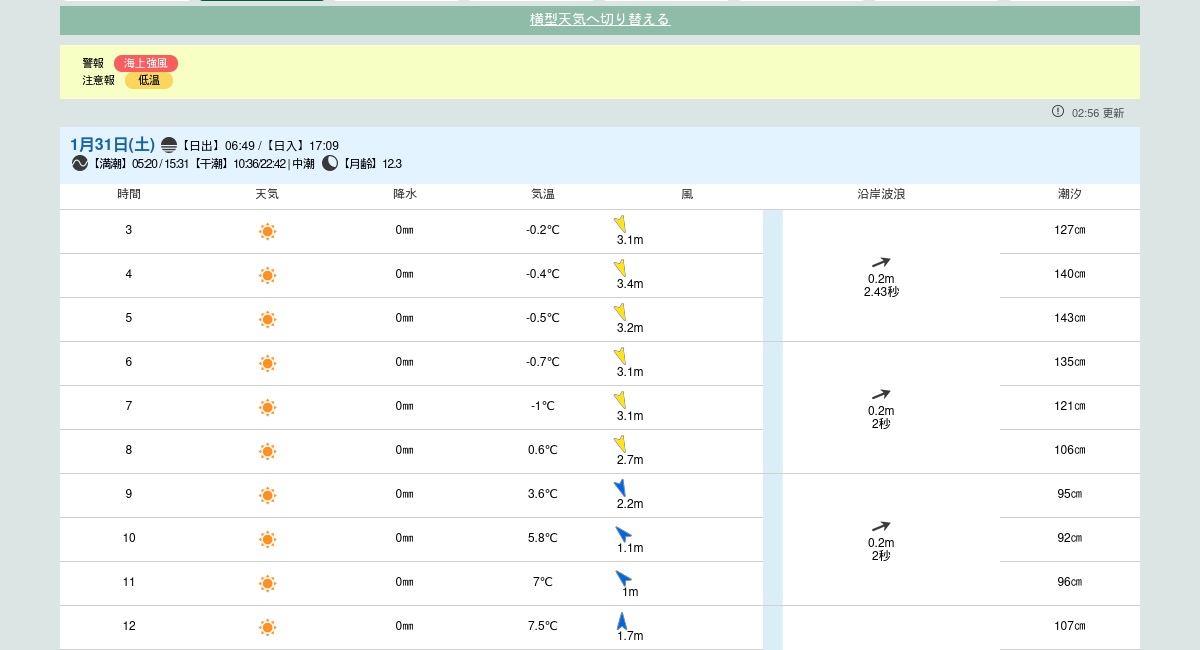The image size is (1200, 650).
Task: Open the 海上強風 warning badge
Action: point(145,63)
